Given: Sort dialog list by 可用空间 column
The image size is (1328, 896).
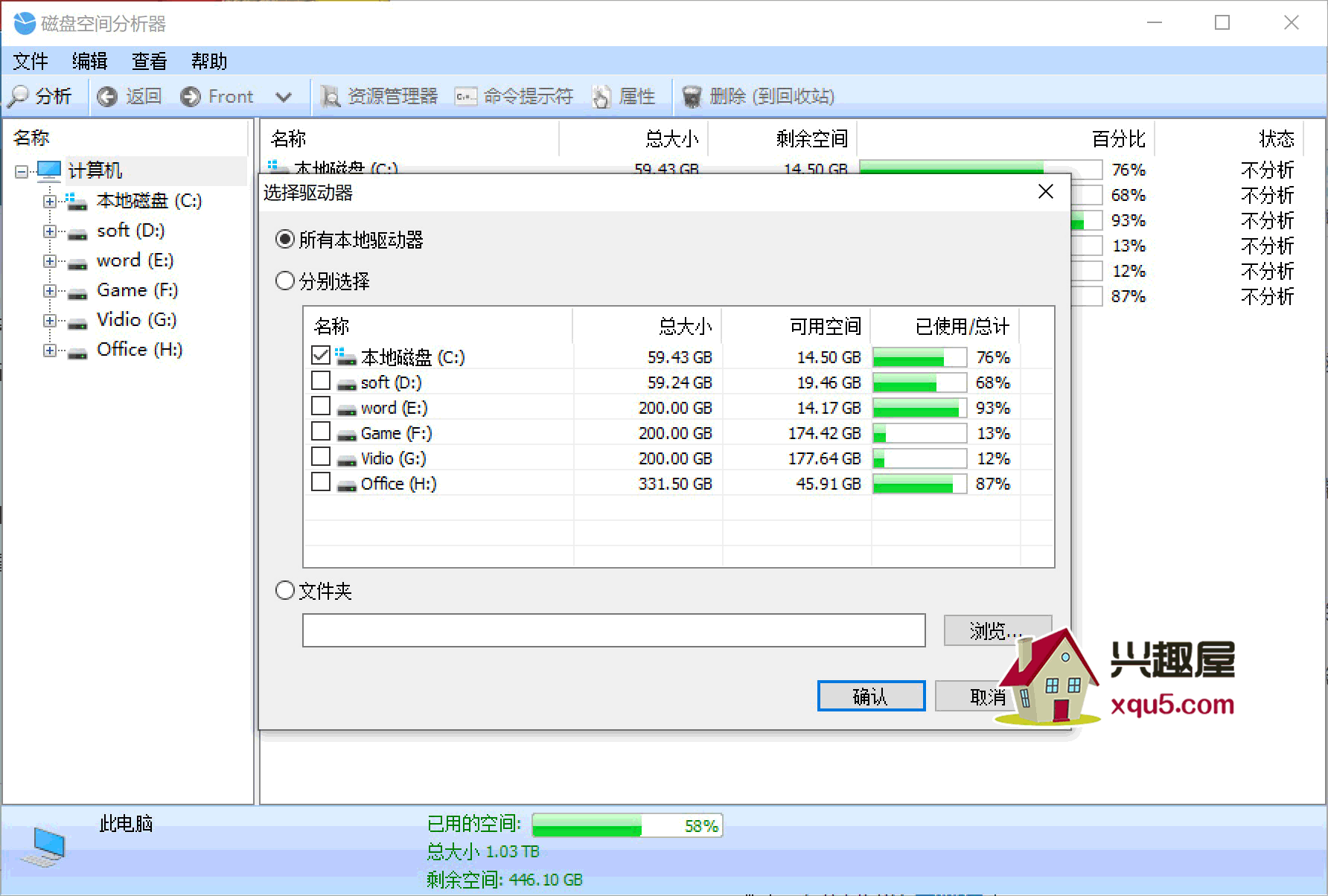Looking at the screenshot, I should (x=796, y=326).
